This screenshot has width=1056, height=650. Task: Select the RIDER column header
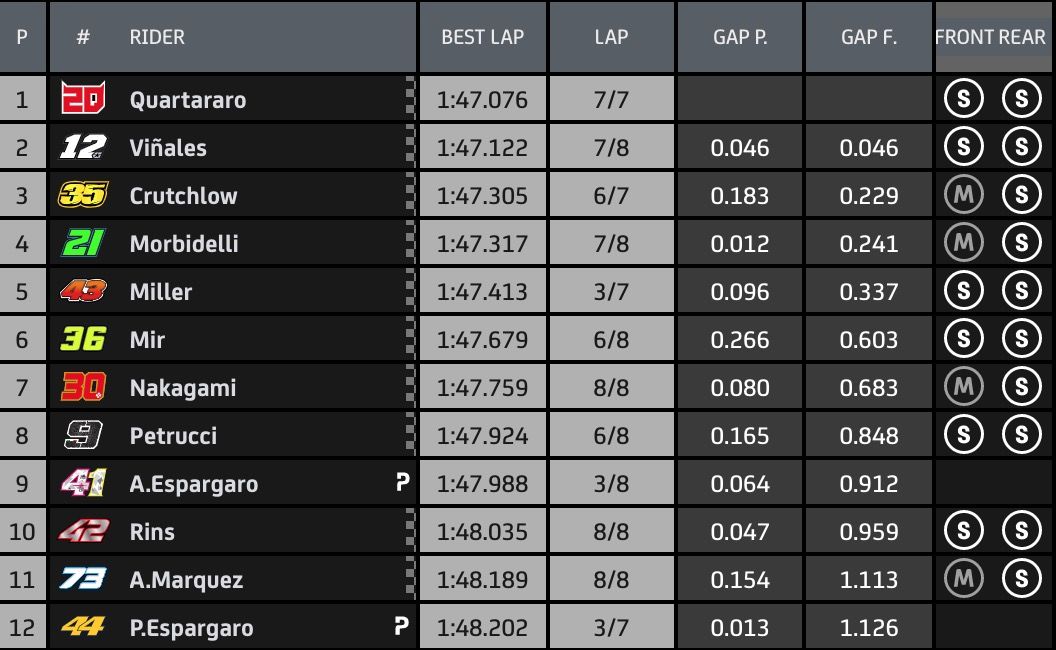pyautogui.click(x=157, y=37)
